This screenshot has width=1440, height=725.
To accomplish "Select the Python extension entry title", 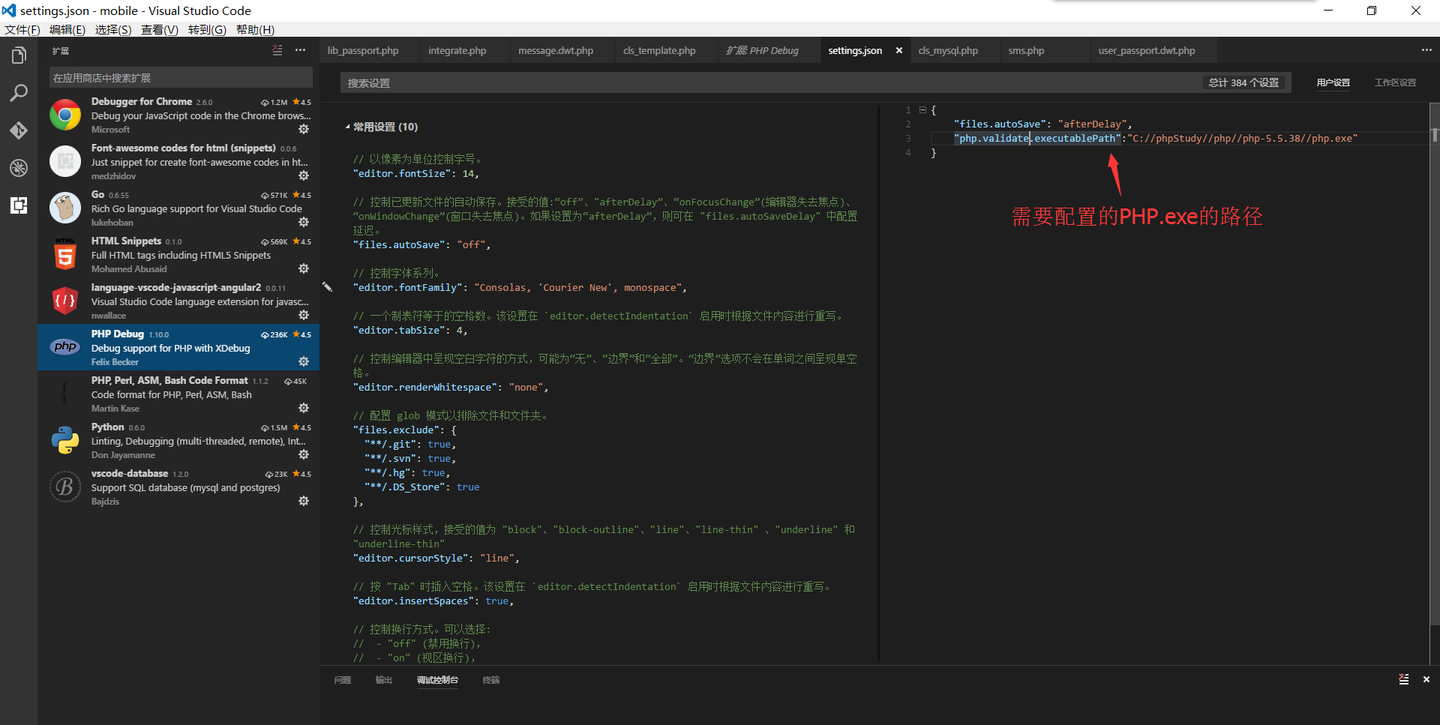I will (108, 427).
